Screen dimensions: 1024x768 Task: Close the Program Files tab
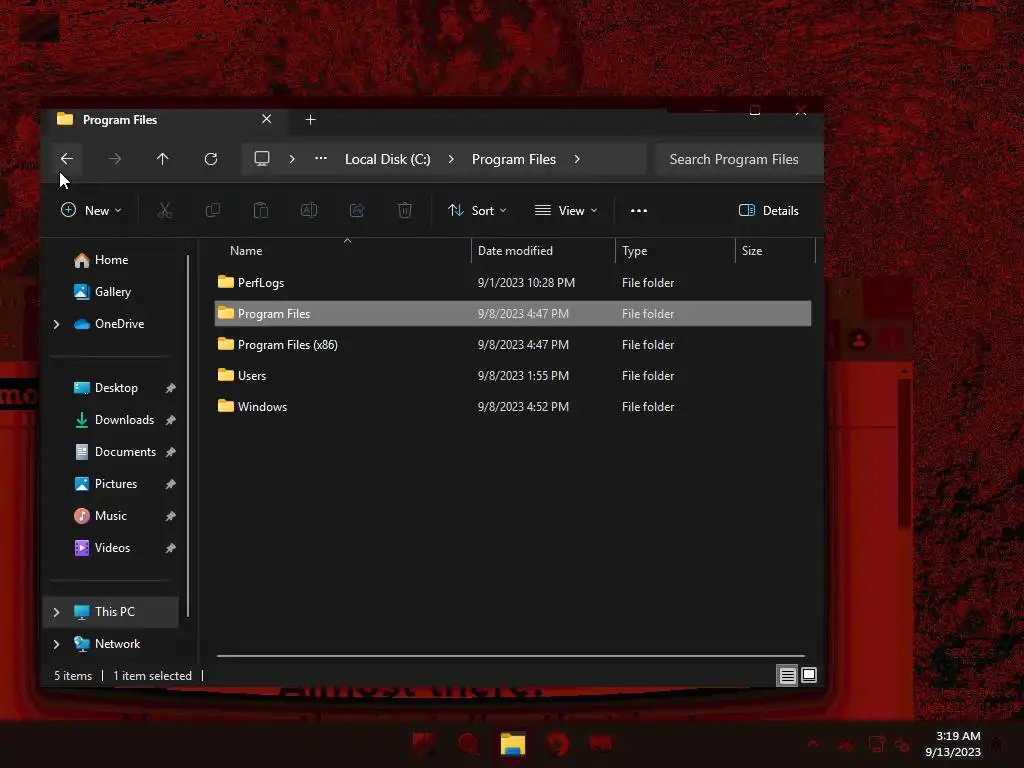(x=266, y=119)
